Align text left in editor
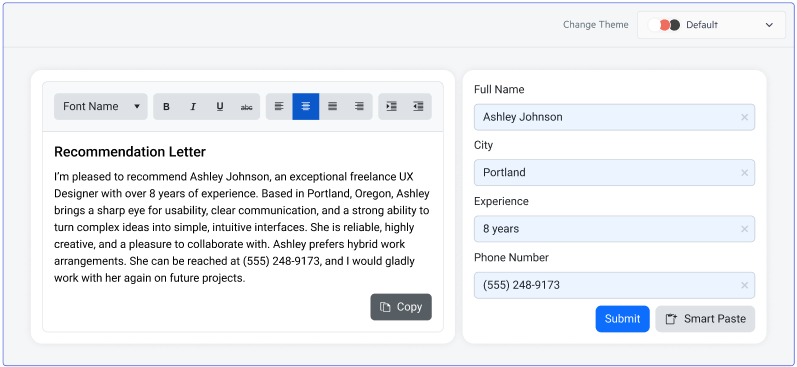This screenshot has width=797, height=367. tap(279, 107)
